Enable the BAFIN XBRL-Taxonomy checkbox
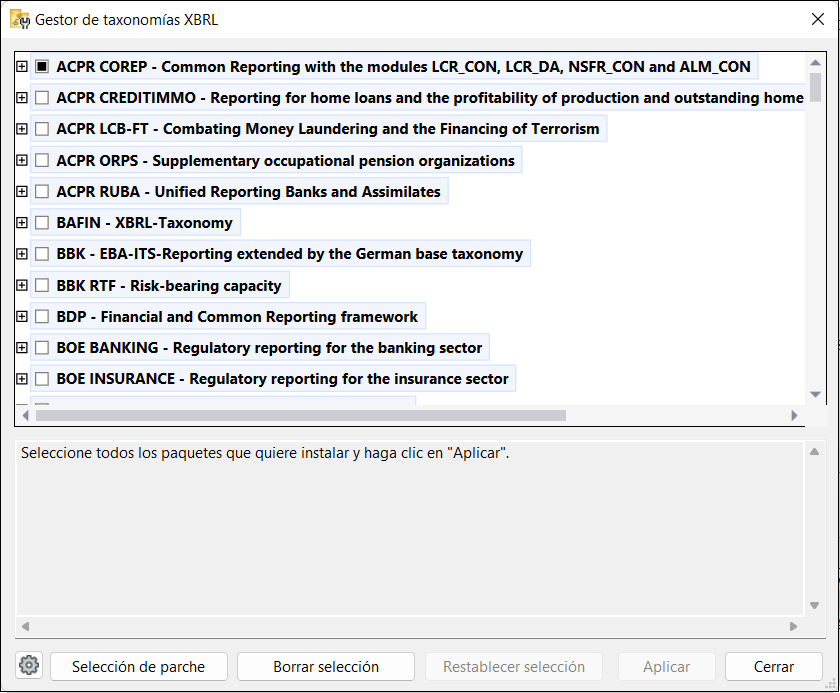 tap(42, 223)
